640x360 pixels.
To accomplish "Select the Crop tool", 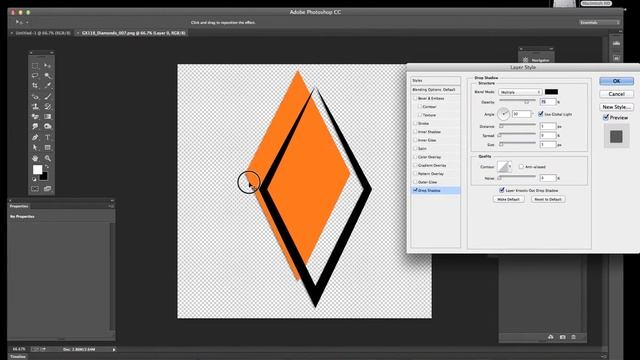I will 35,86.
